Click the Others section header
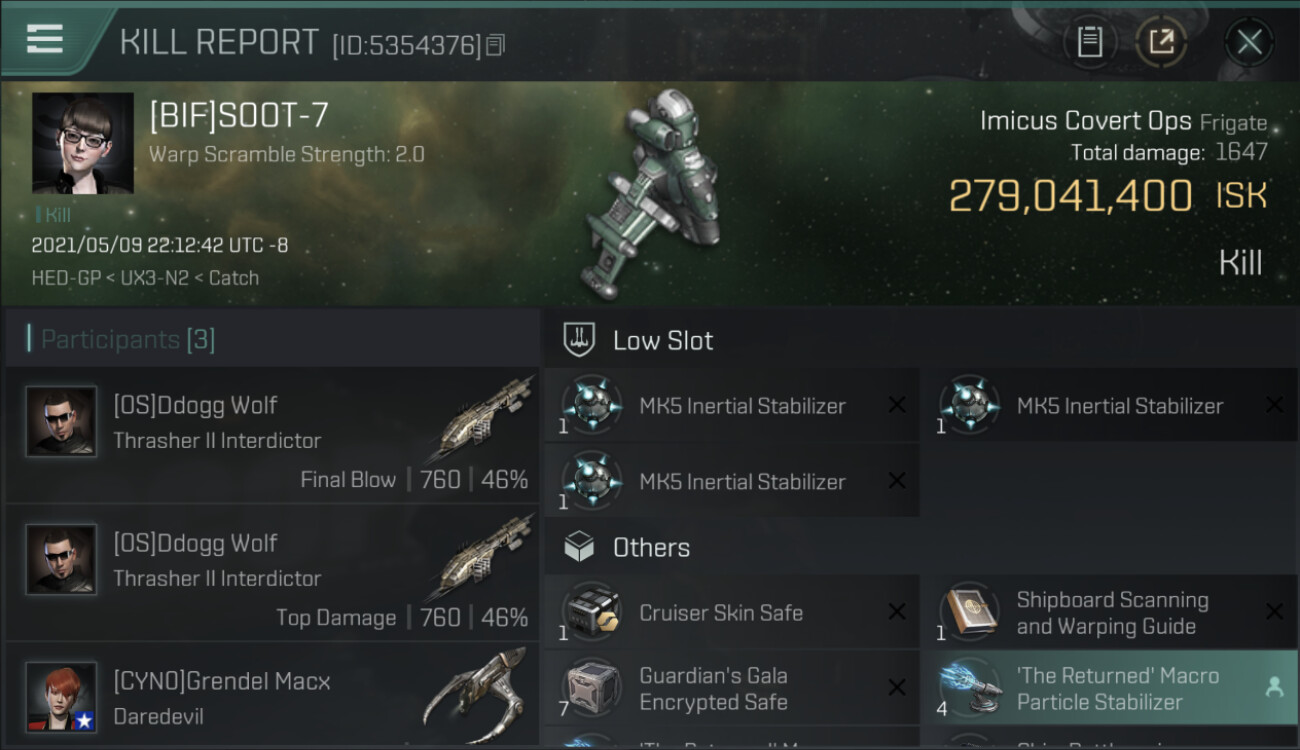Viewport: 1300px width, 750px height. [x=921, y=547]
